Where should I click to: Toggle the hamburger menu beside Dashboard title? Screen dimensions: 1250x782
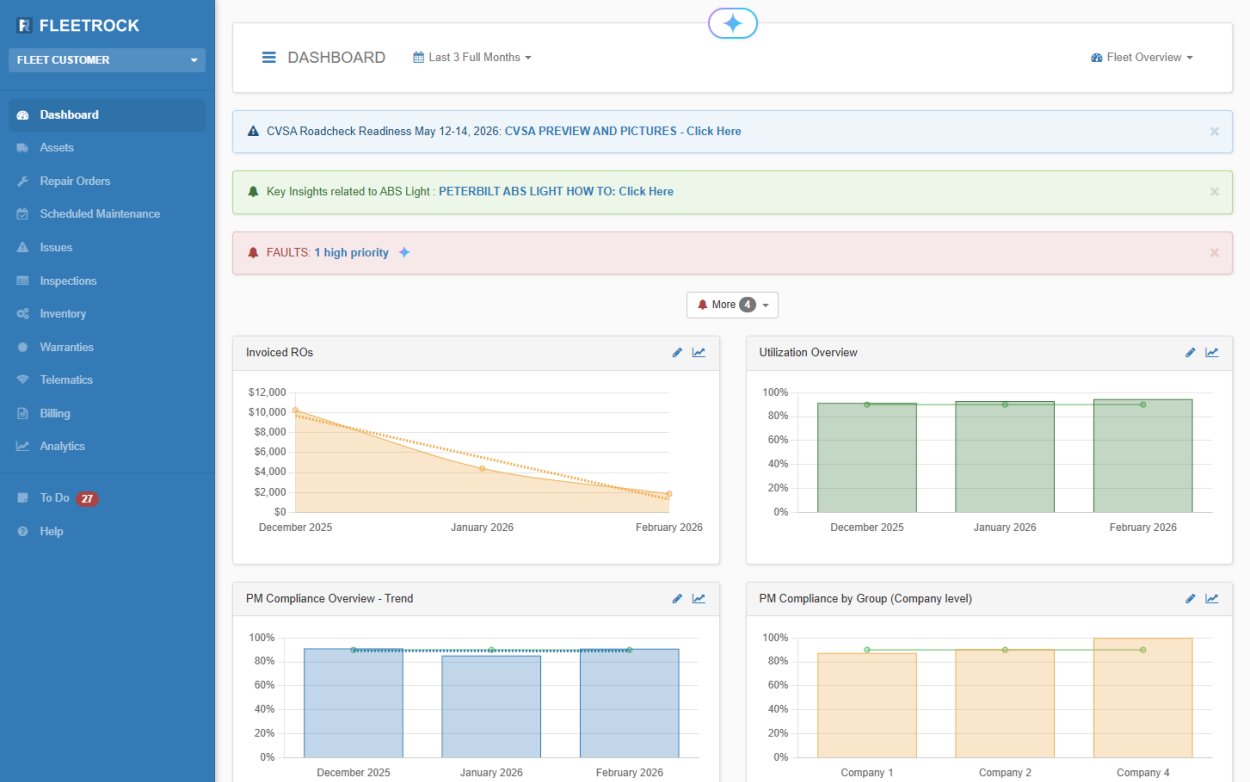point(269,58)
